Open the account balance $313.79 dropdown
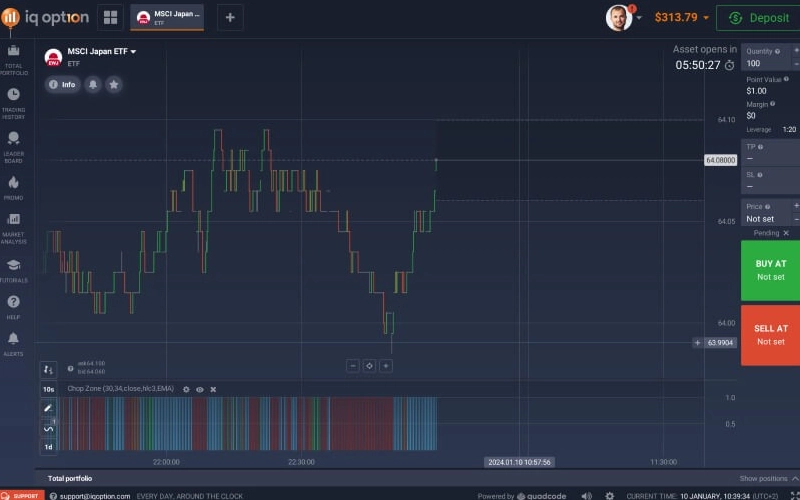This screenshot has height=500, width=800. (682, 17)
